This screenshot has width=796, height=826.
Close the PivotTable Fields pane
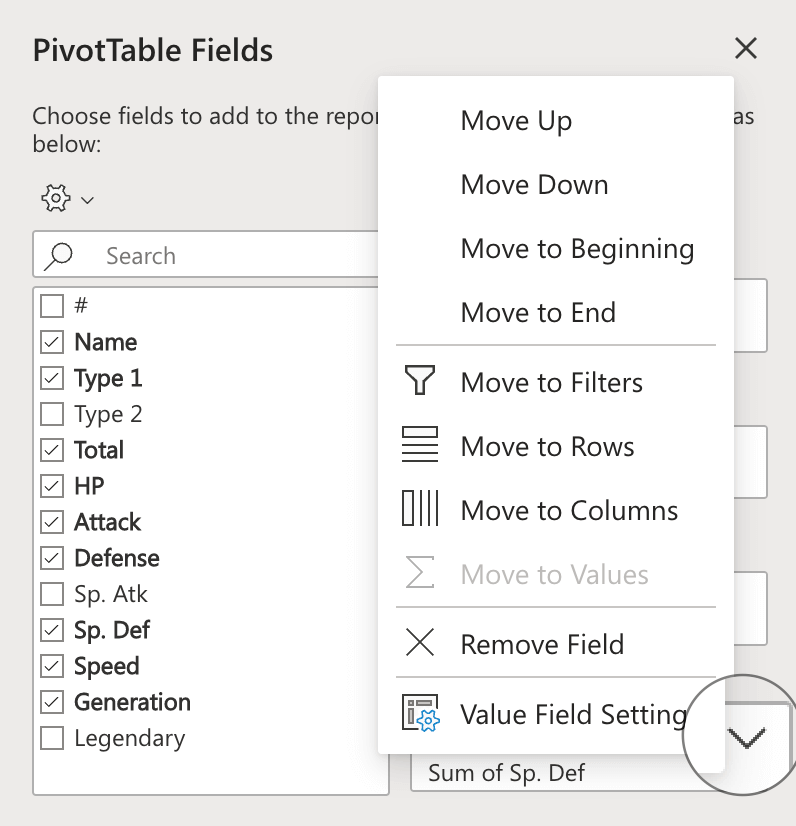746,47
